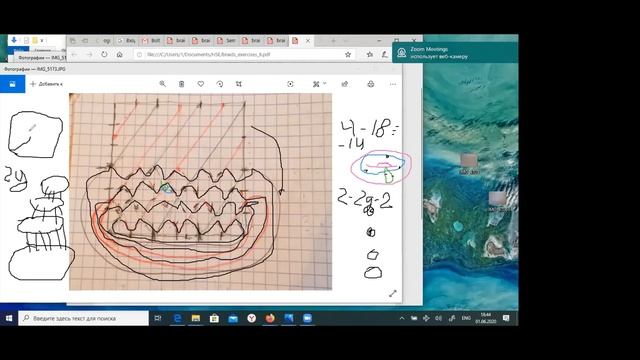Expand photo to fullscreen with diagonal arrows
The height and width of the screenshot is (360, 640).
[x=393, y=293]
